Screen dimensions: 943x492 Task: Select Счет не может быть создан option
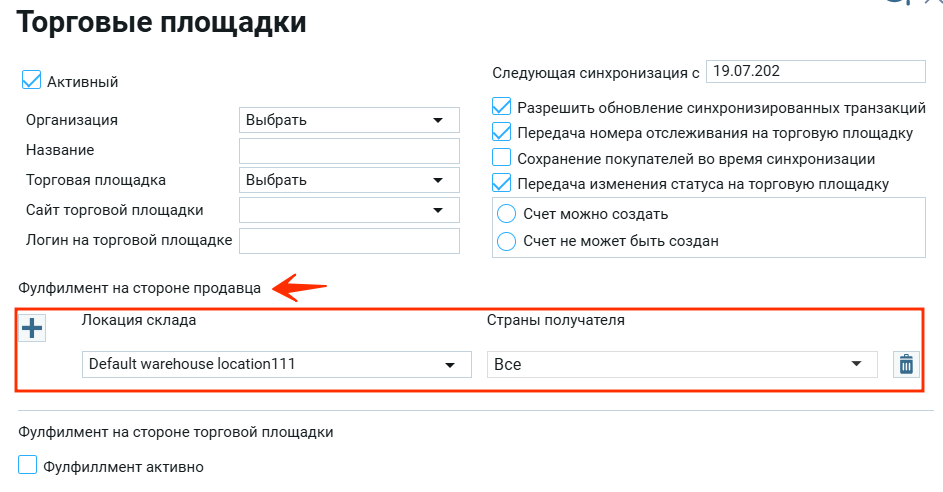tap(507, 241)
